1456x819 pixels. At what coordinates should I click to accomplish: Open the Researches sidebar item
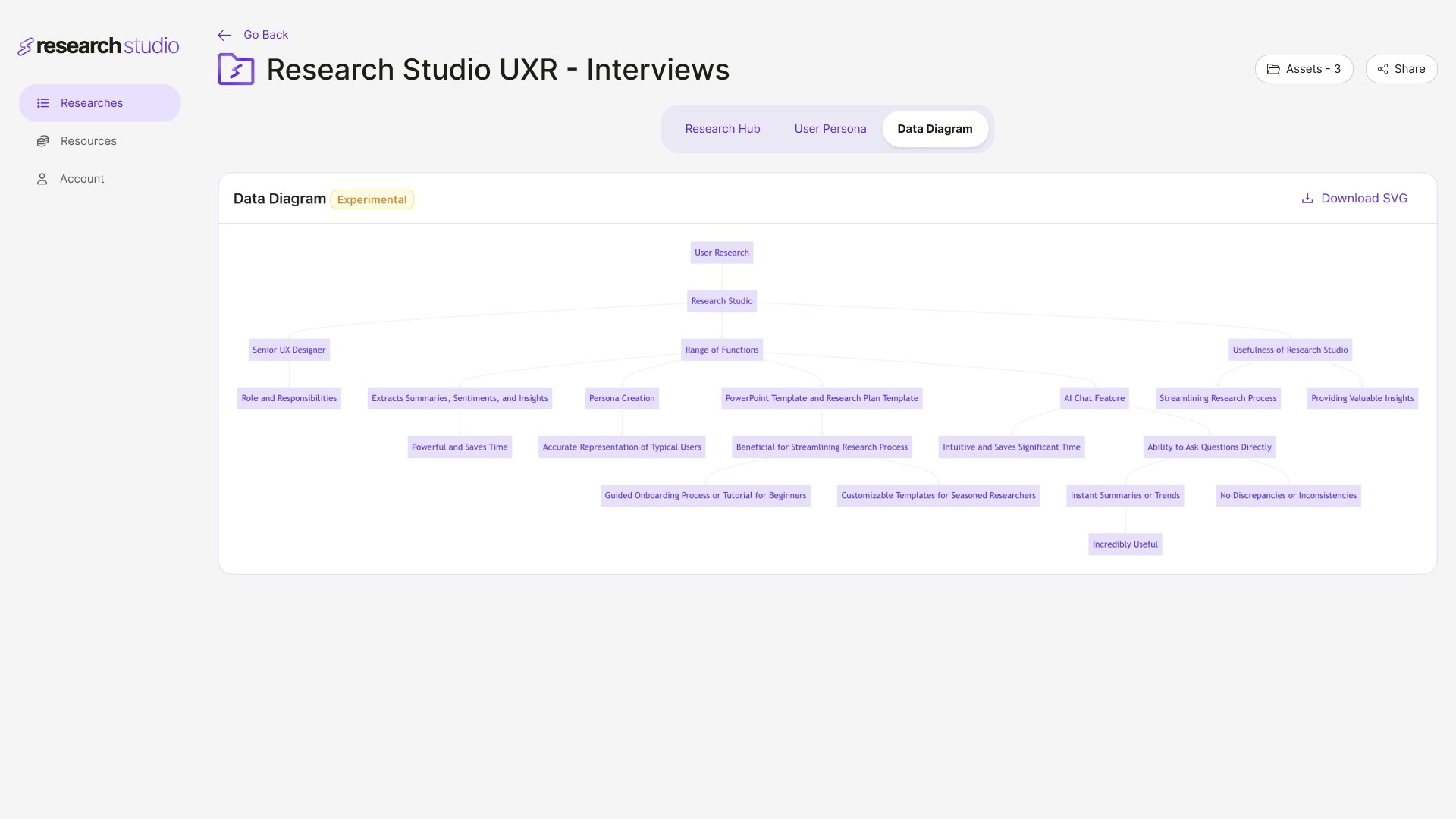coord(100,103)
